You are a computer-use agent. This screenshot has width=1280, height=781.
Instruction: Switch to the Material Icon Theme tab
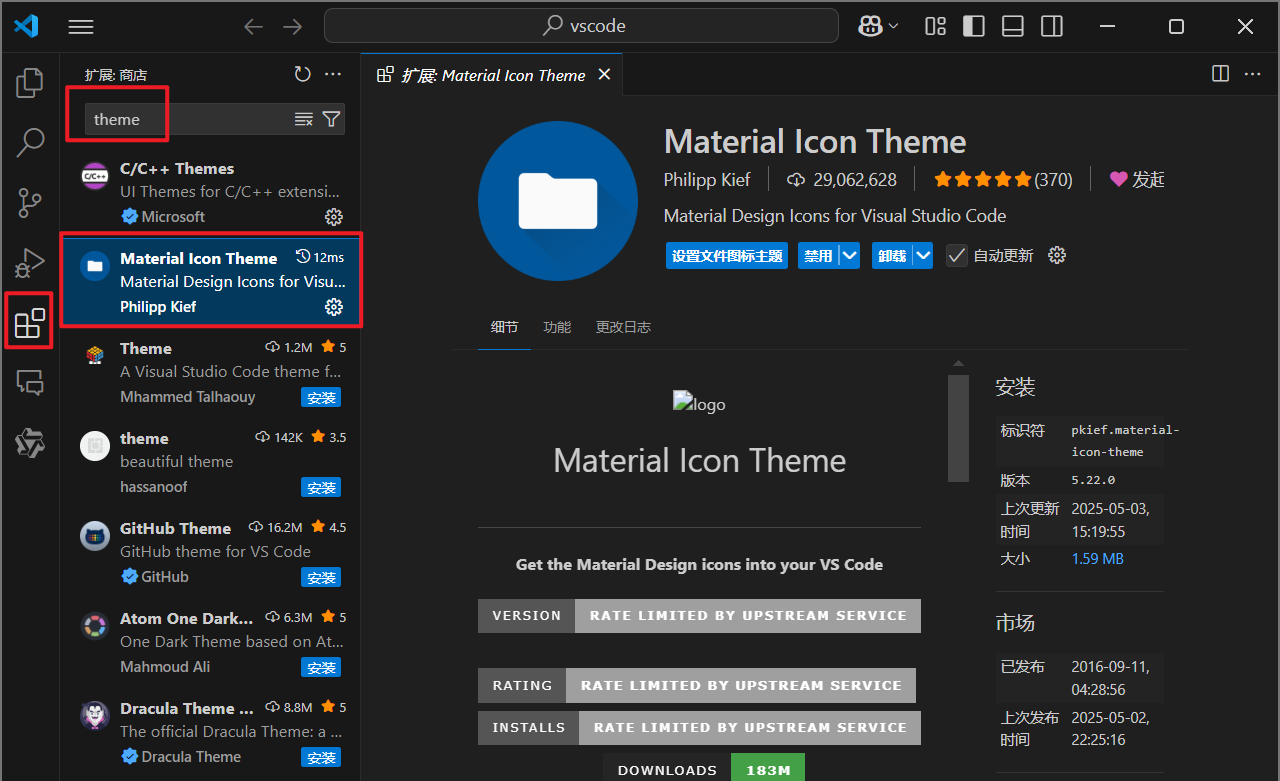[492, 75]
